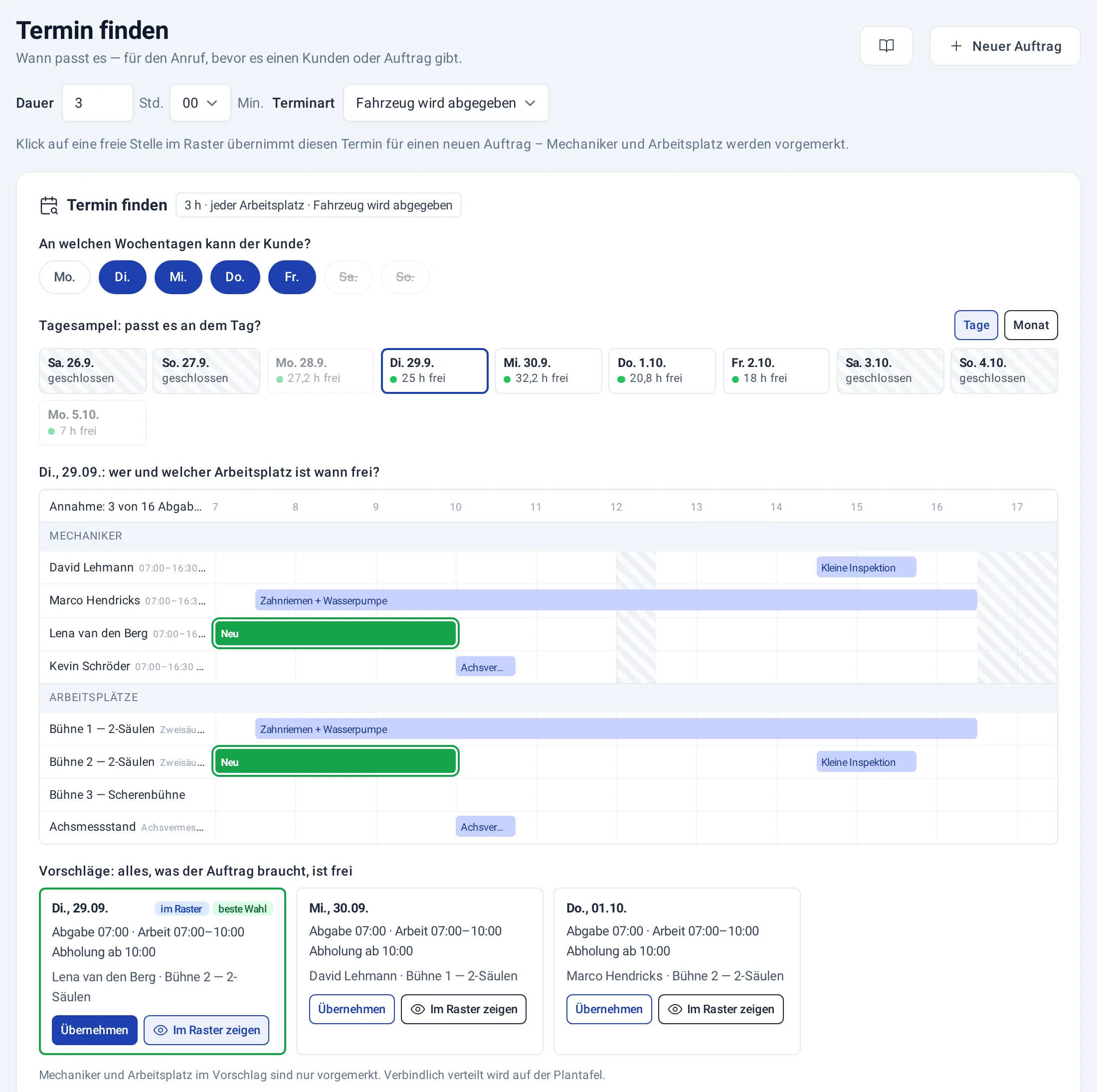Switch to Monat view
This screenshot has height=1092, width=1097.
tap(1031, 325)
